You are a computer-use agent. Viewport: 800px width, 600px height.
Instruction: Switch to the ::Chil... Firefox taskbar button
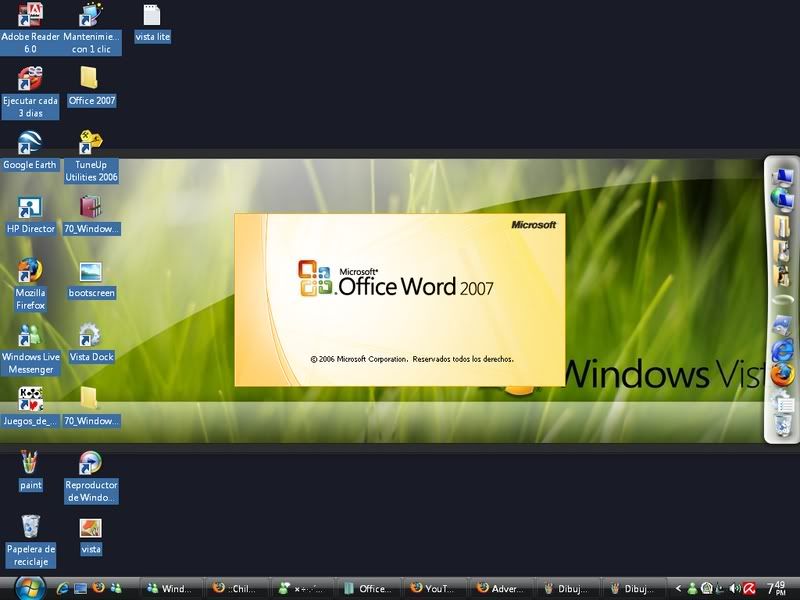[x=236, y=588]
